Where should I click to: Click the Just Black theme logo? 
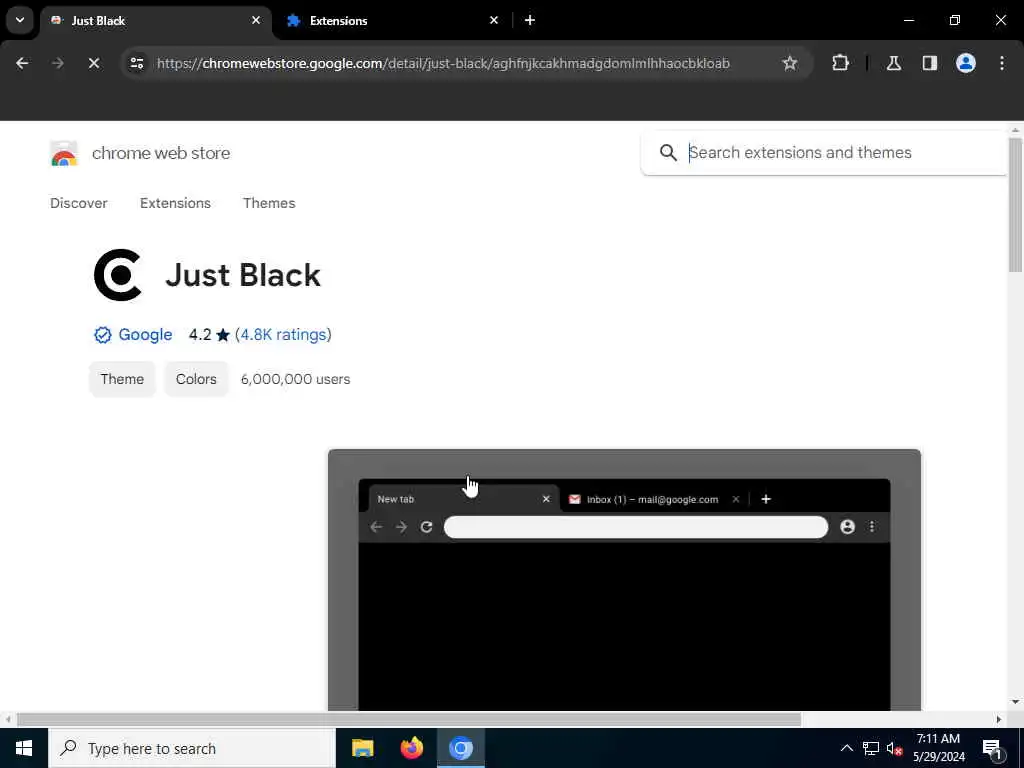point(118,275)
